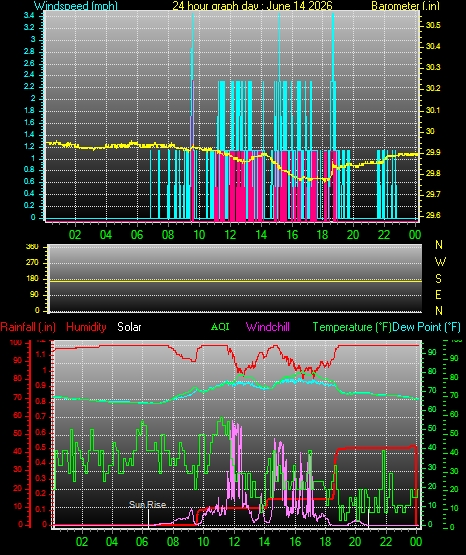The image size is (466, 555).
Task: Click '2.2' on the windspeed axis
Action: tap(29, 86)
